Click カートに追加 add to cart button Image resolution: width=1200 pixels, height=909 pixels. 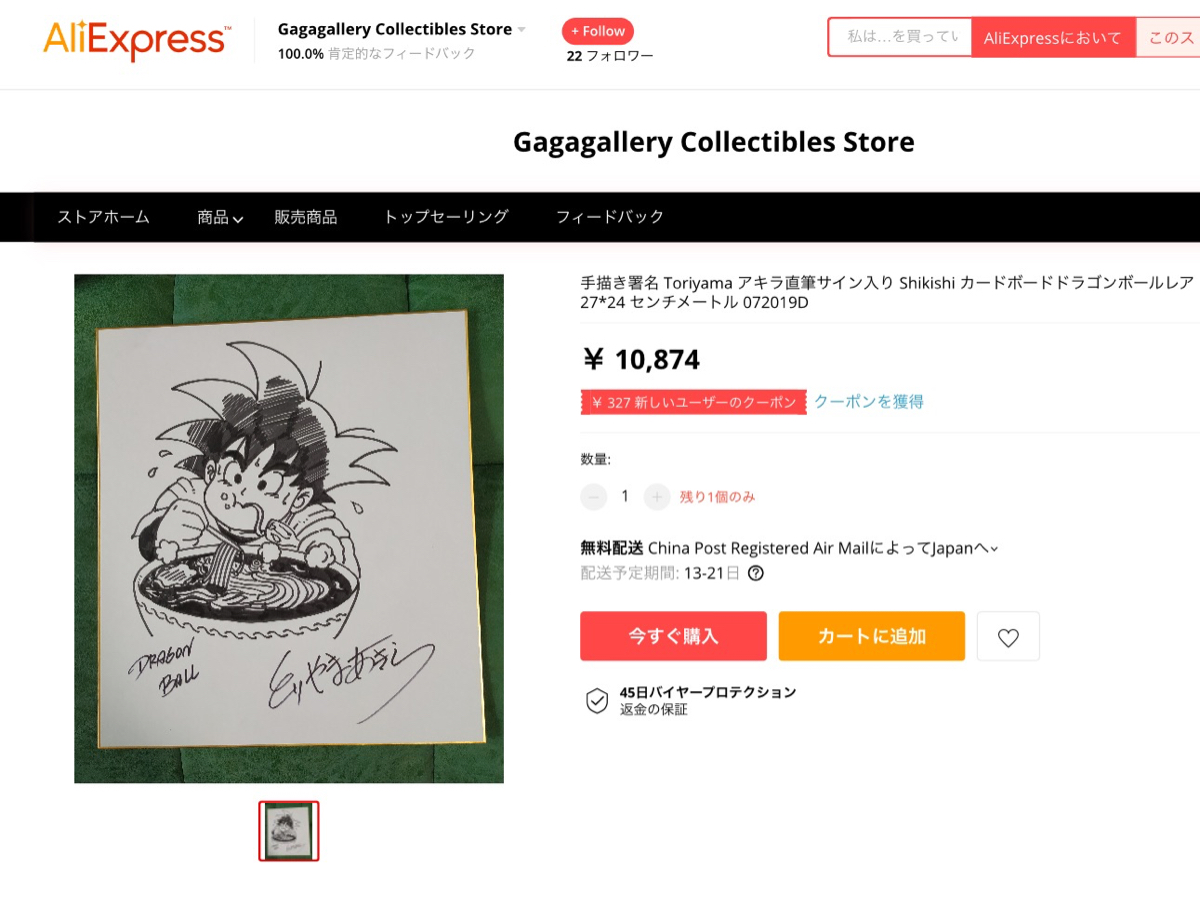(871, 636)
